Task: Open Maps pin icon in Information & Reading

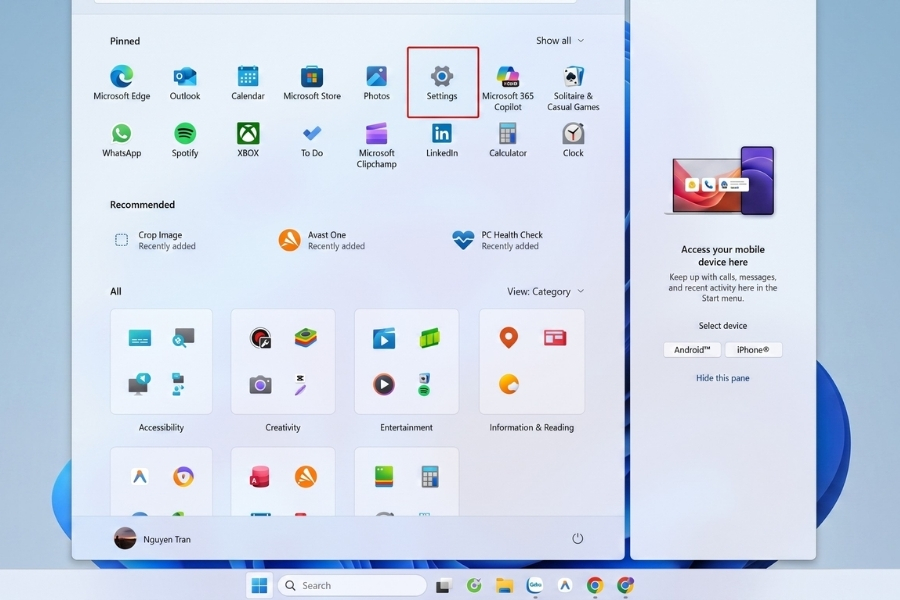Action: click(509, 338)
